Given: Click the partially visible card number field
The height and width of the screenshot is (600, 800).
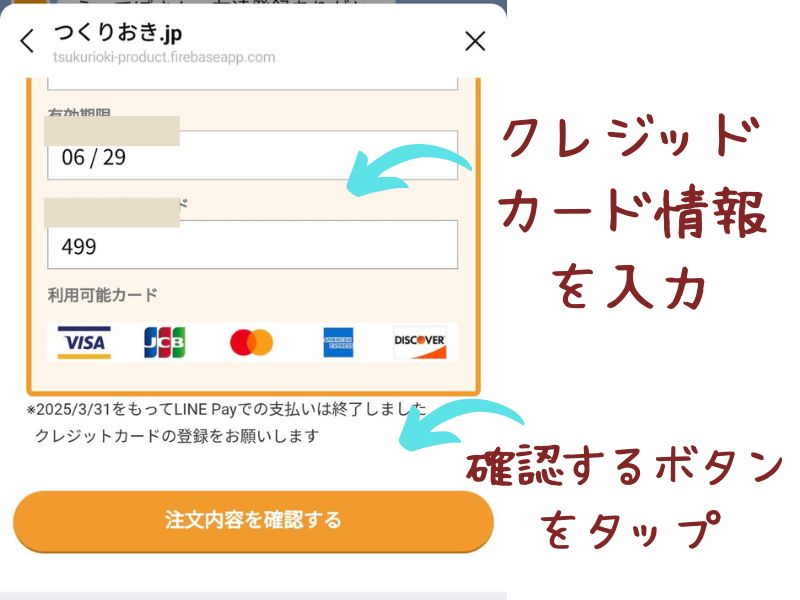Looking at the screenshot, I should coord(253,84).
